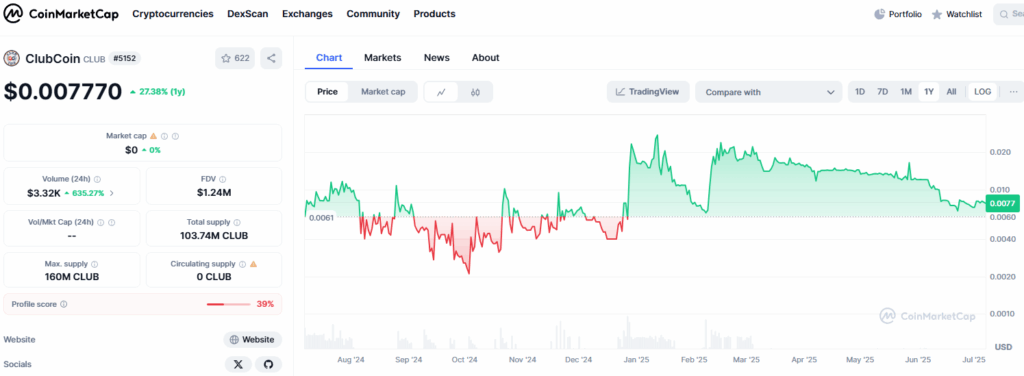1024x376 pixels.
Task: Open more chart options ellipsis
Action: [x=1013, y=92]
